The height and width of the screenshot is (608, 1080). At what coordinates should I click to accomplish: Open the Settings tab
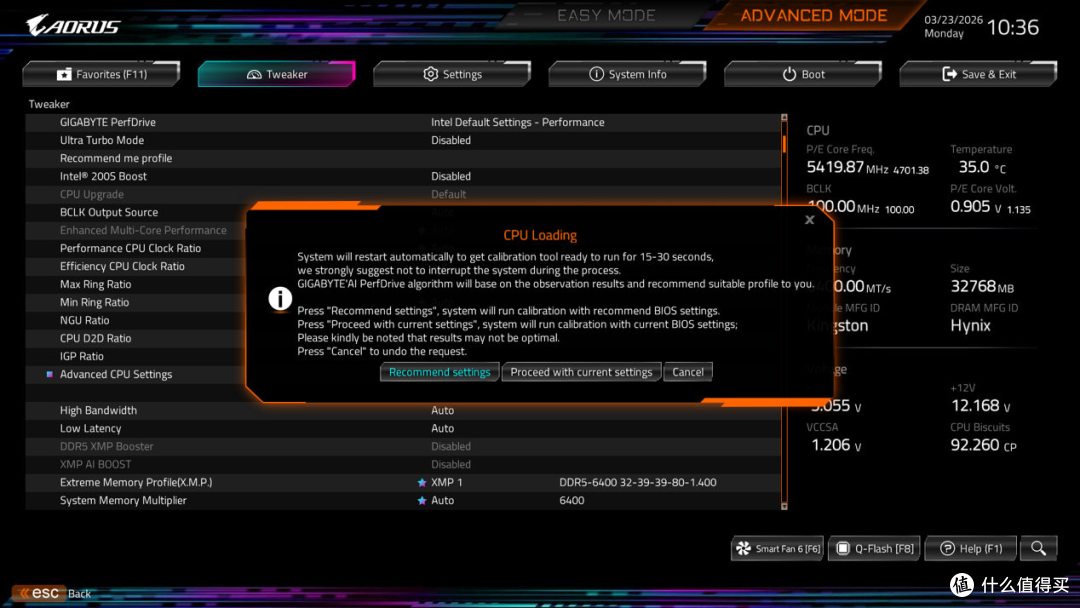click(452, 74)
